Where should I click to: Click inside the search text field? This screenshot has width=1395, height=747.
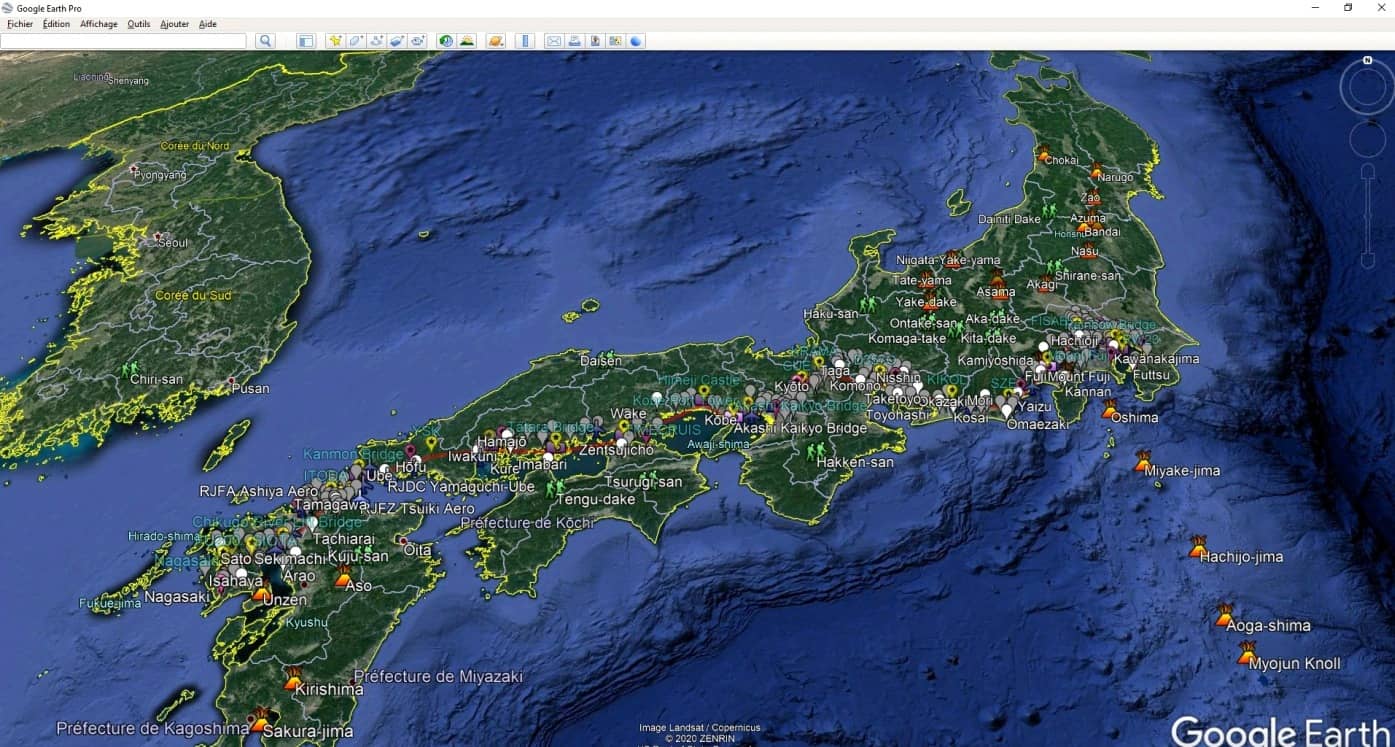123,41
